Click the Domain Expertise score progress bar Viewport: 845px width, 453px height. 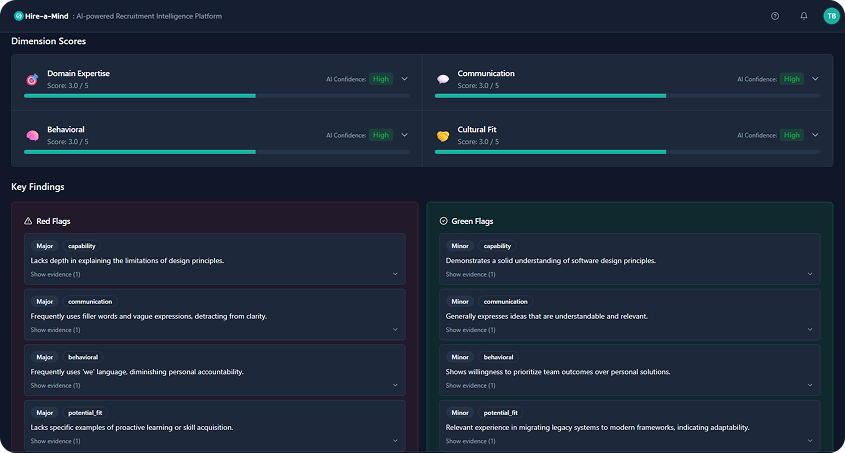tap(217, 96)
